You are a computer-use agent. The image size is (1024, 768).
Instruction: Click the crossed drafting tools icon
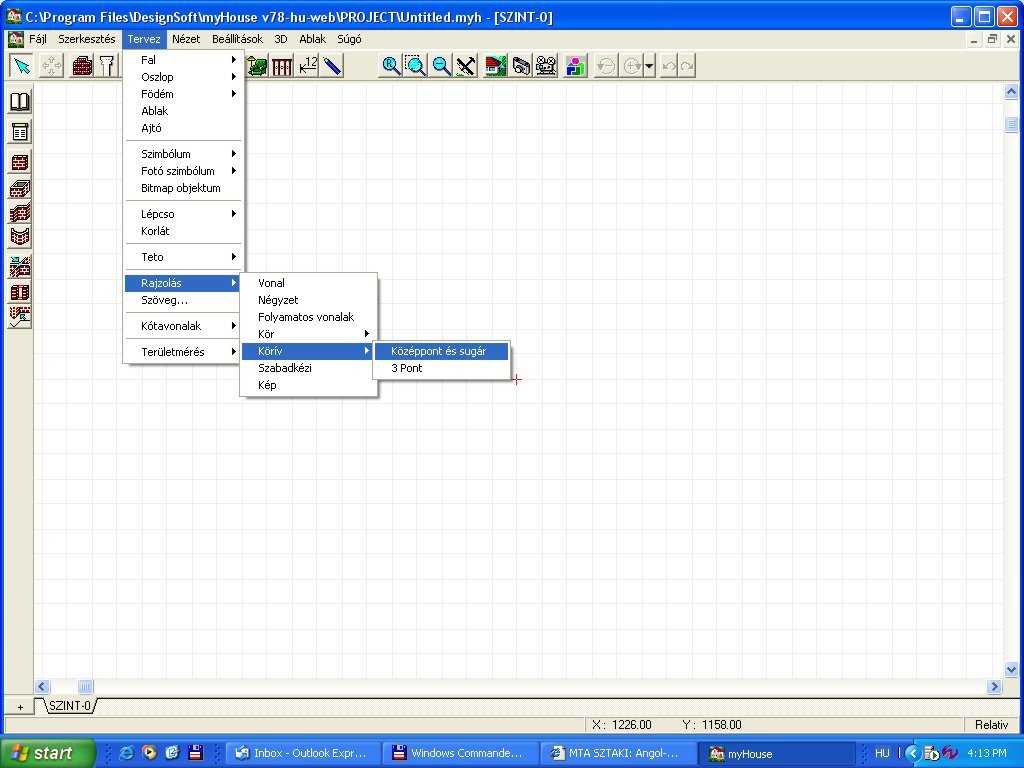[466, 66]
